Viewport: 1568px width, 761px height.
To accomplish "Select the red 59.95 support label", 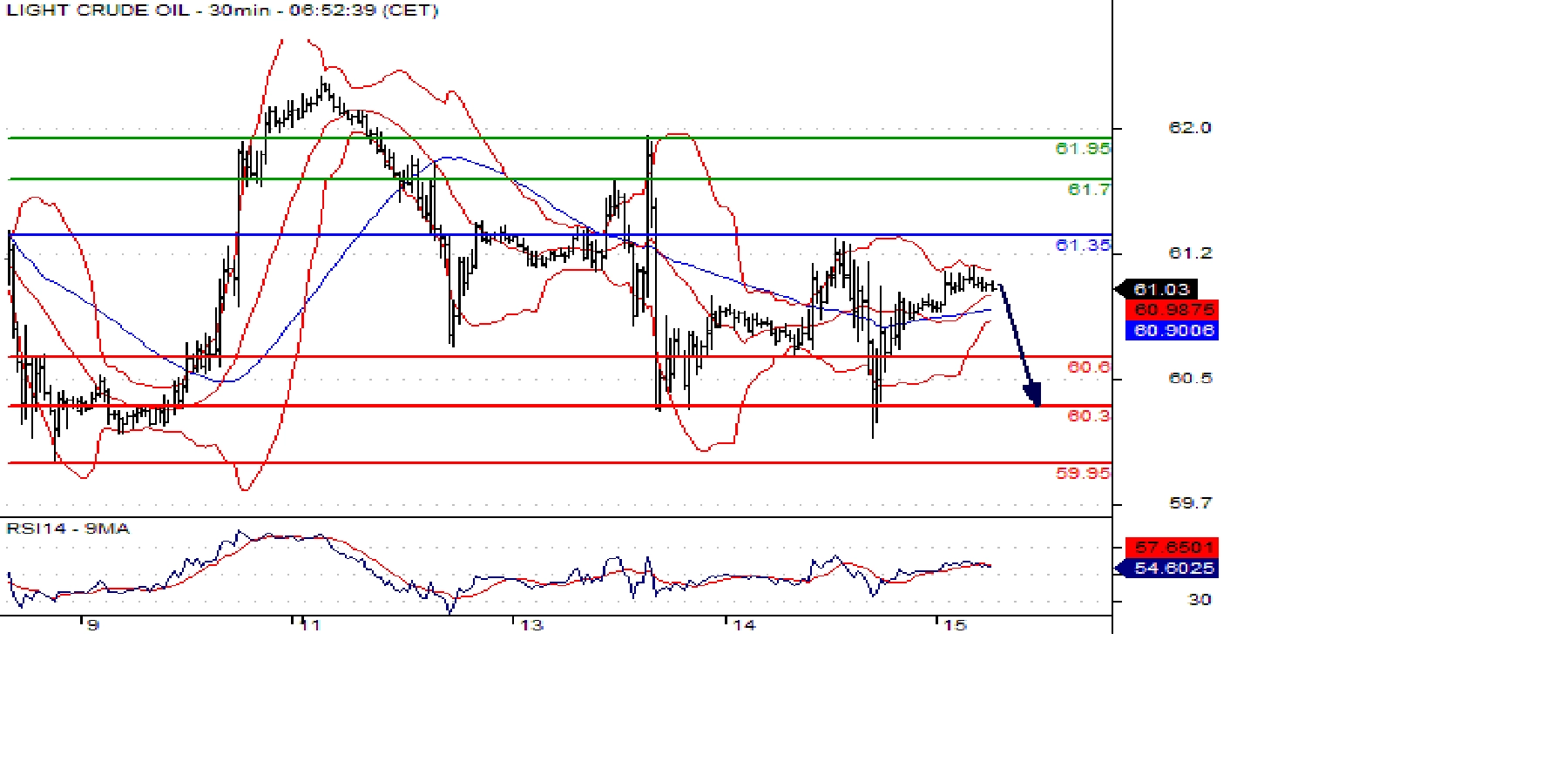I will pyautogui.click(x=1082, y=474).
